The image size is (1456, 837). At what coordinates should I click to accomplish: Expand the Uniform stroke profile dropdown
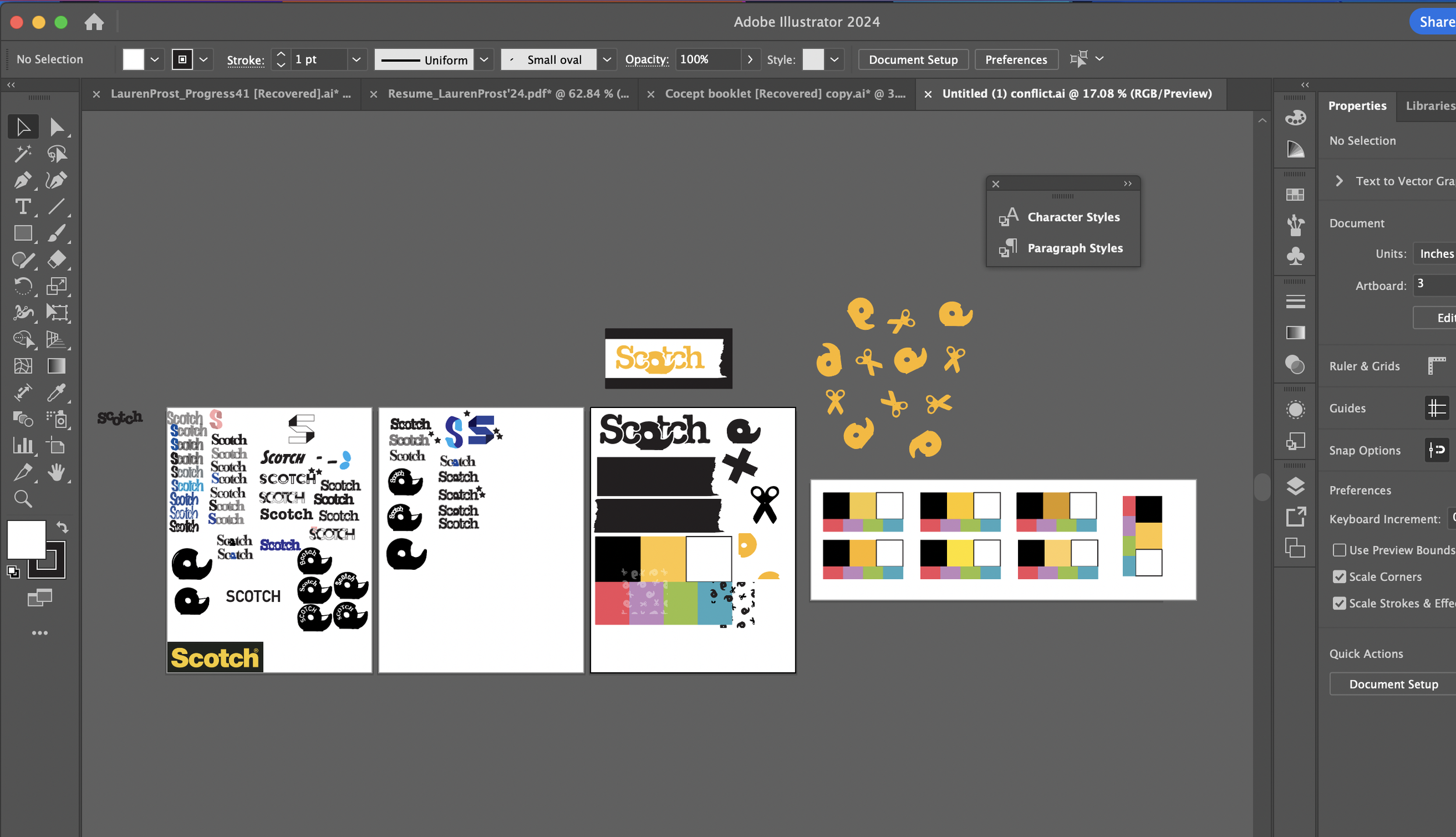point(484,59)
